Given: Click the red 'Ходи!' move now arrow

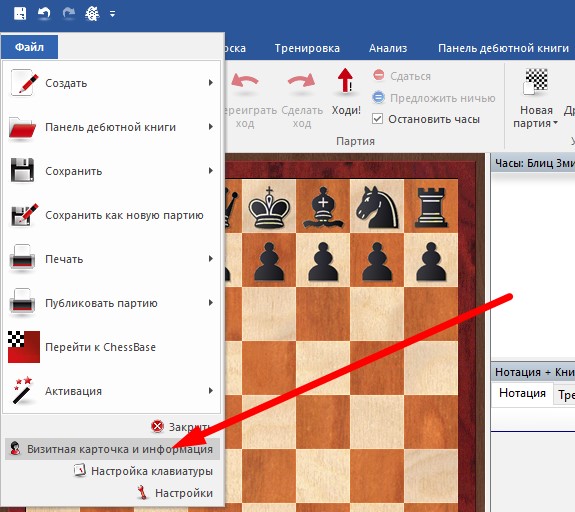Looking at the screenshot, I should pyautogui.click(x=345, y=81).
